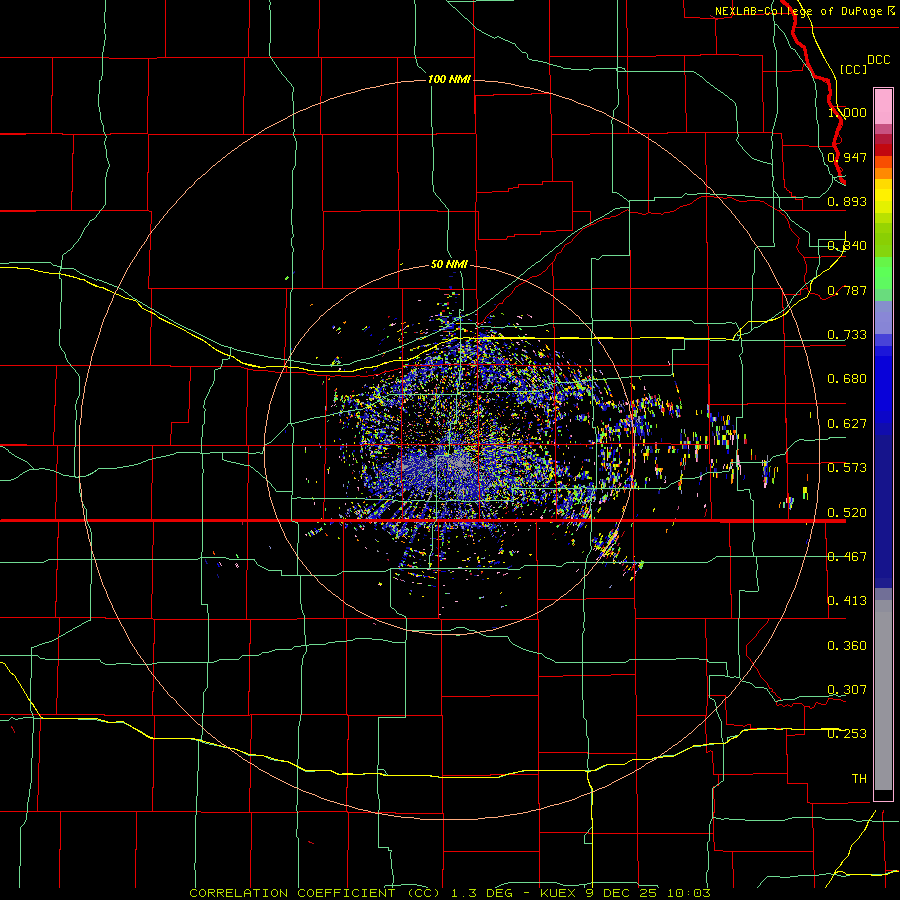The width and height of the screenshot is (900, 900).
Task: Select the 0.947 scale label
Action: click(847, 157)
